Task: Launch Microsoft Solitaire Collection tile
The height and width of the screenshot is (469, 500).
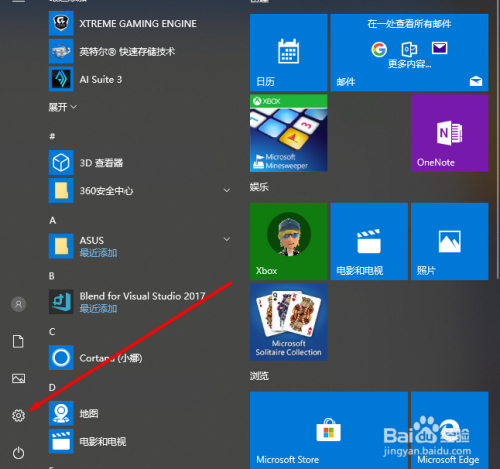Action: coord(289,322)
